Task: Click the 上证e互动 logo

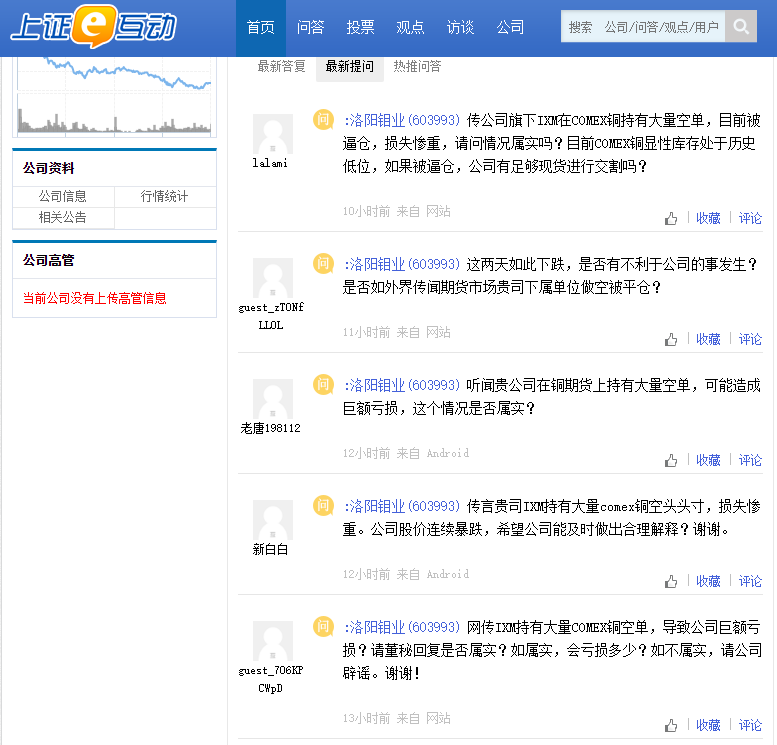Action: point(94,27)
